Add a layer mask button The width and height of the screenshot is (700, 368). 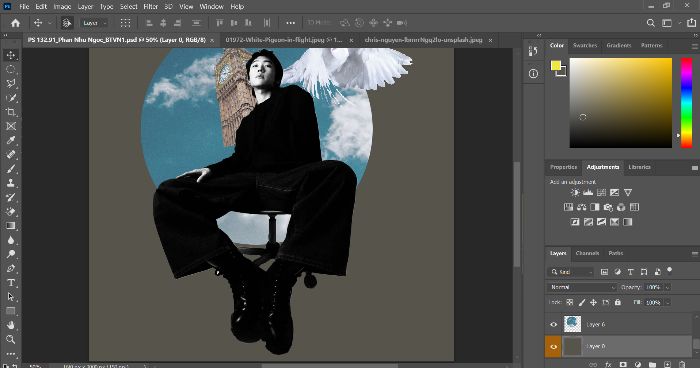pyautogui.click(x=623, y=364)
